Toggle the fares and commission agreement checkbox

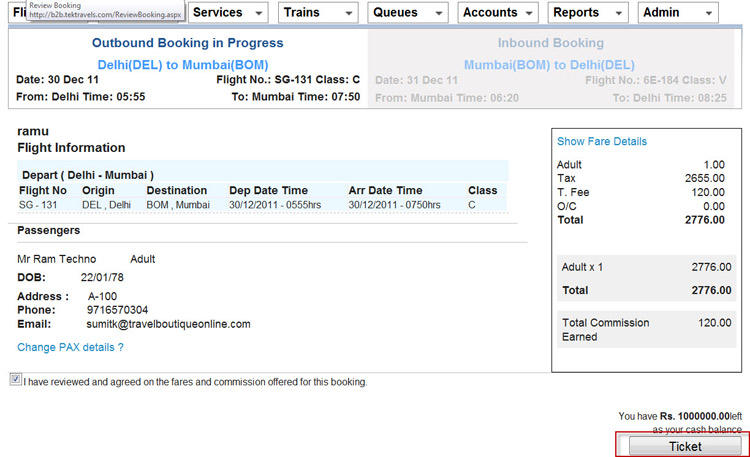[x=15, y=380]
